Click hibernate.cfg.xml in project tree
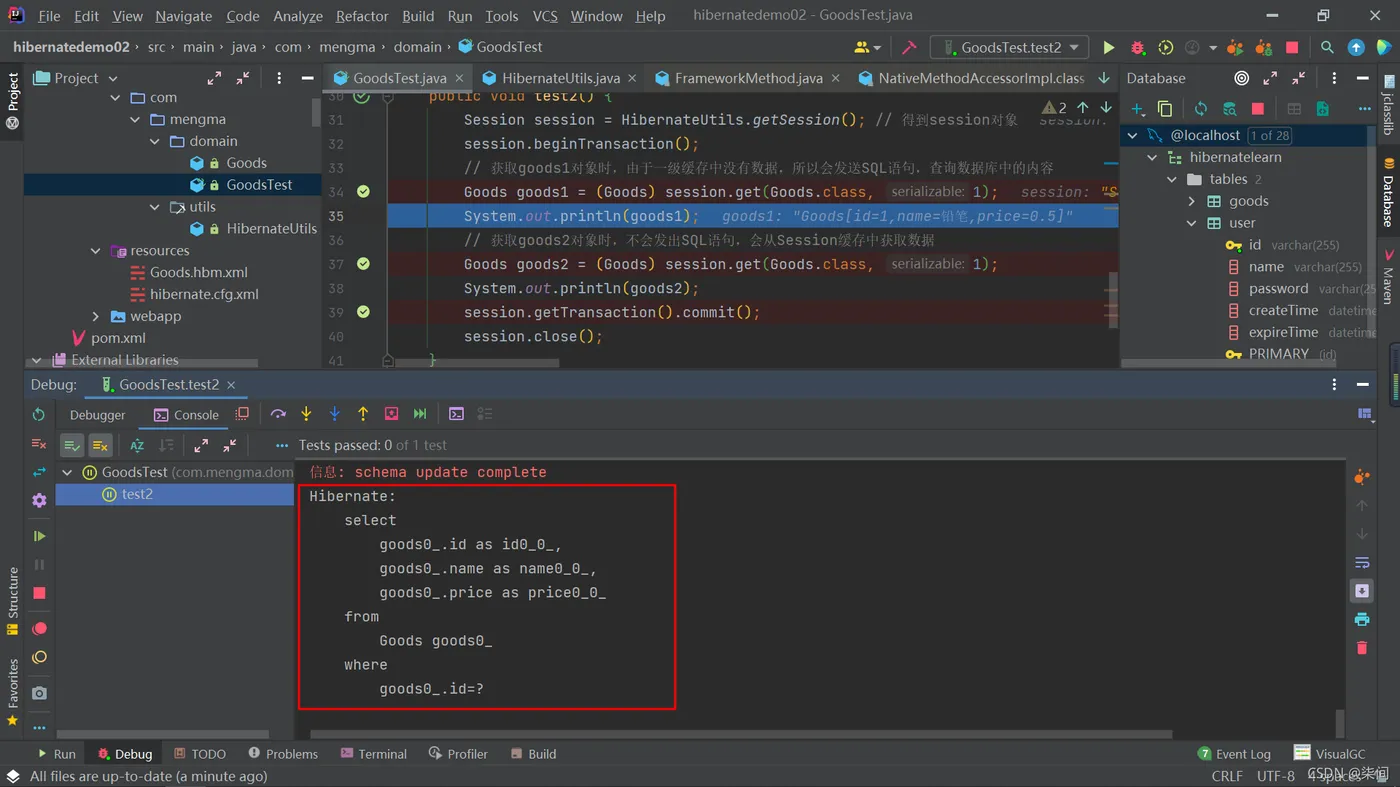This screenshot has height=787, width=1400. coord(204,294)
